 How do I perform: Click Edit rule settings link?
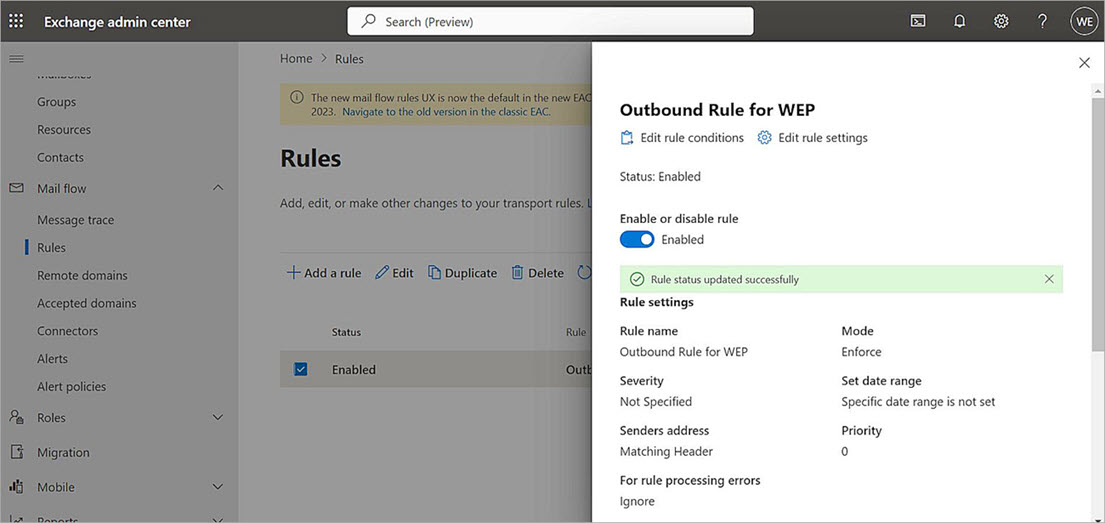[x=812, y=138]
